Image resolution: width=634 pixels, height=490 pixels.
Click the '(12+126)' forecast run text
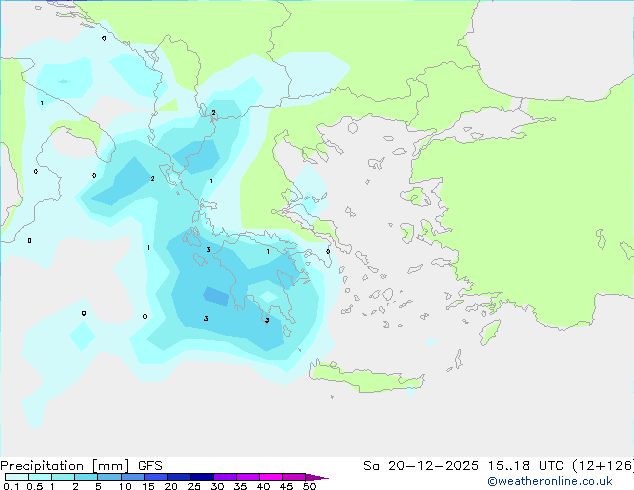point(603,466)
